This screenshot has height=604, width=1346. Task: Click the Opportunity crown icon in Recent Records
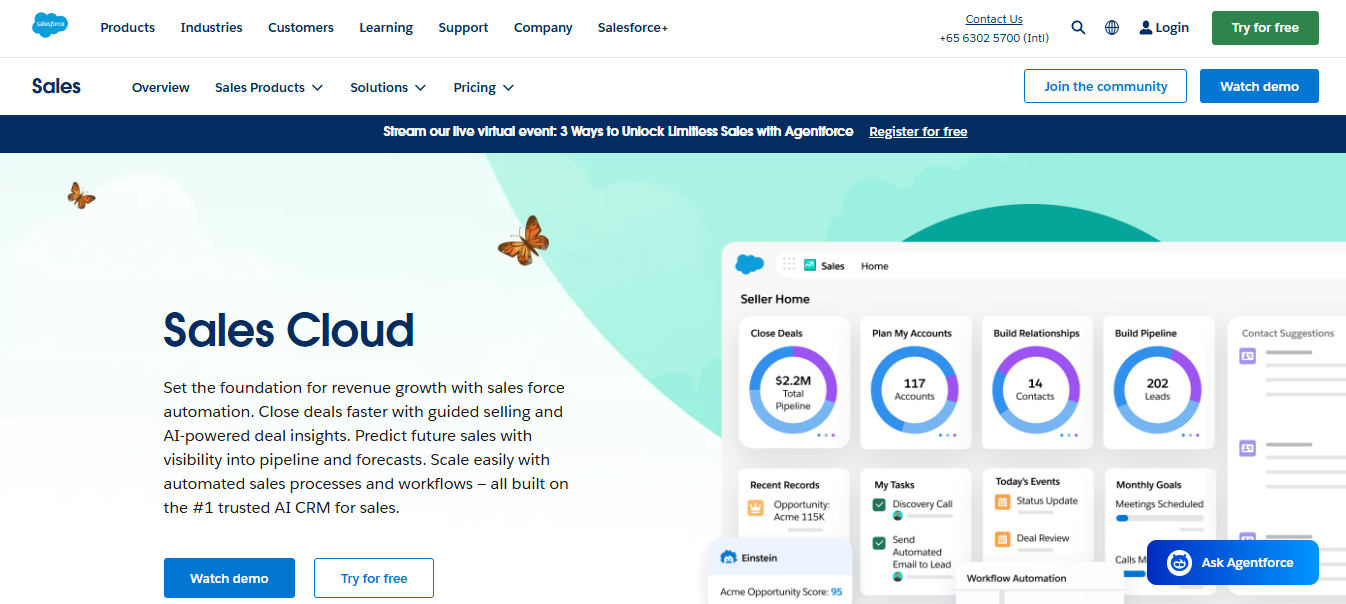[756, 507]
